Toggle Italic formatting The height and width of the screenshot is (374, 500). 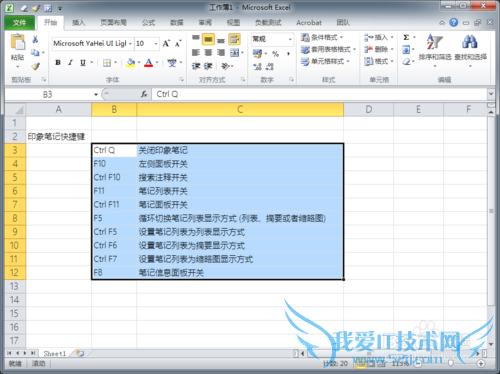pos(70,62)
